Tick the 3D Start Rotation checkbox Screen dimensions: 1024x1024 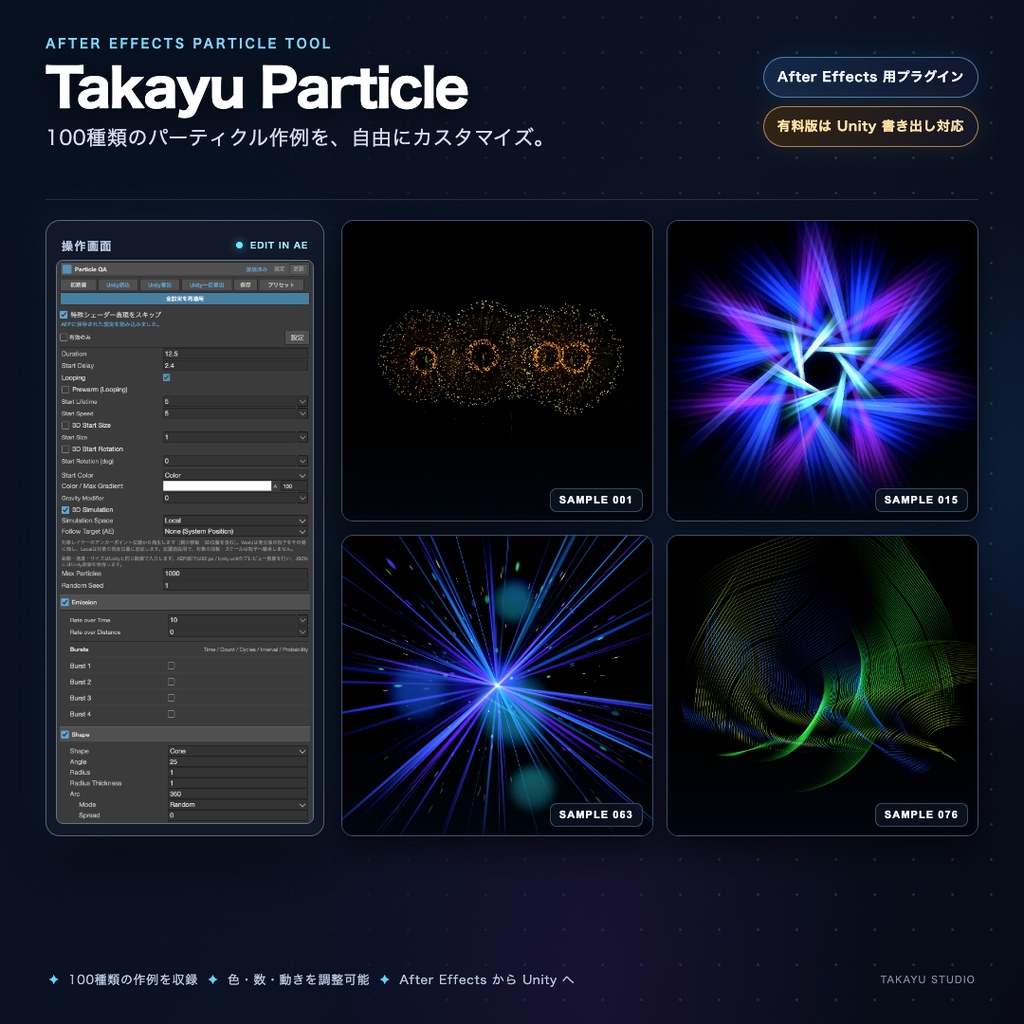(65, 449)
